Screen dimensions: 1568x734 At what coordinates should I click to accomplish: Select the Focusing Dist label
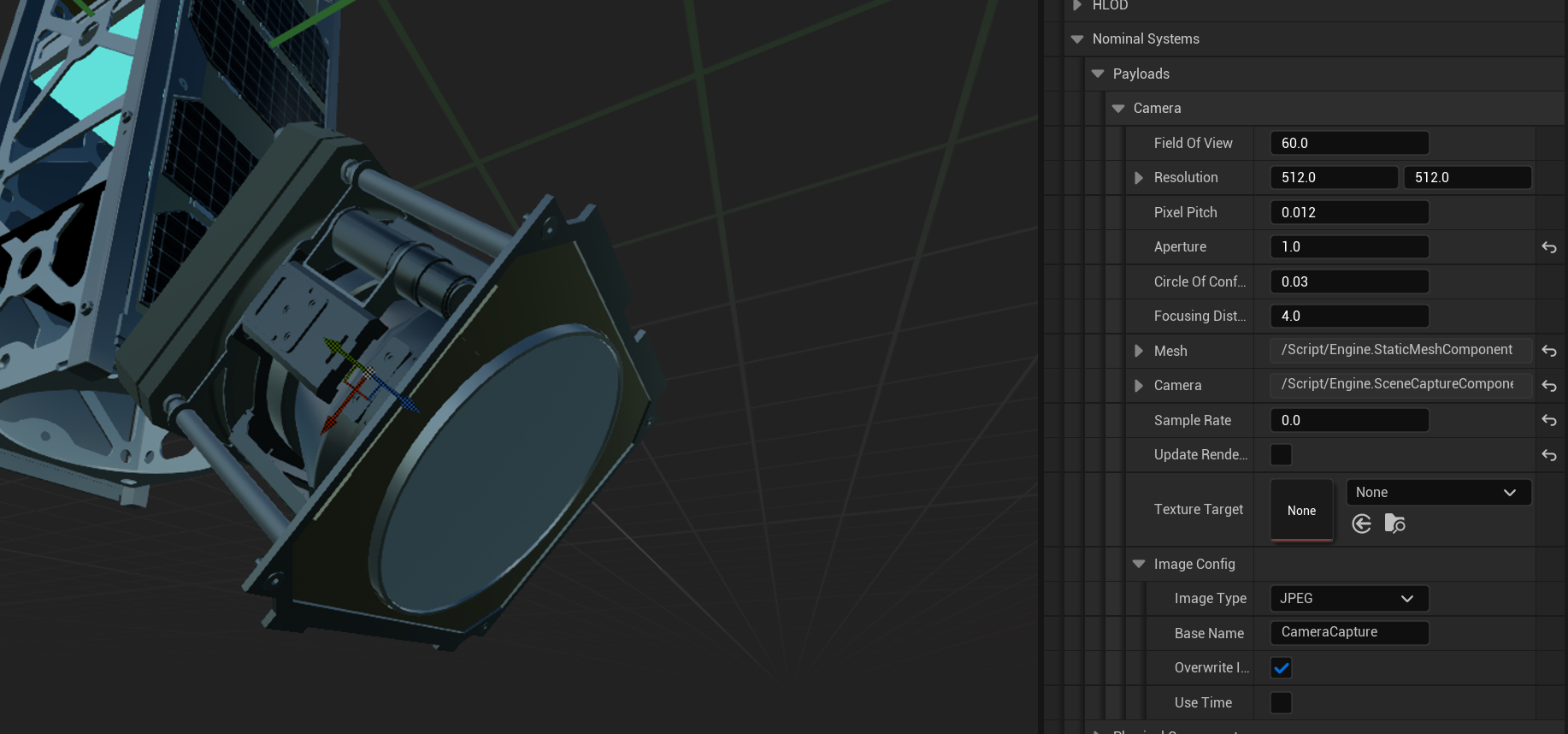[1200, 316]
